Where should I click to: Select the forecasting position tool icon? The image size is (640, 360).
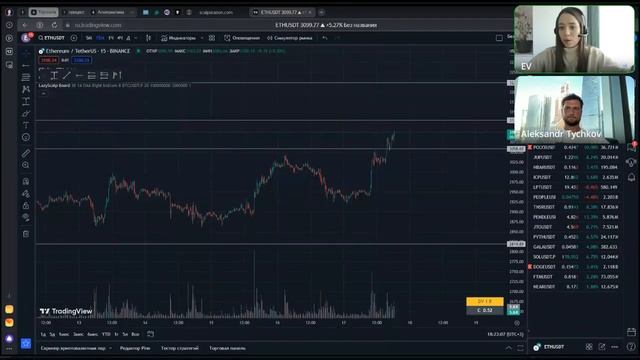click(x=26, y=101)
